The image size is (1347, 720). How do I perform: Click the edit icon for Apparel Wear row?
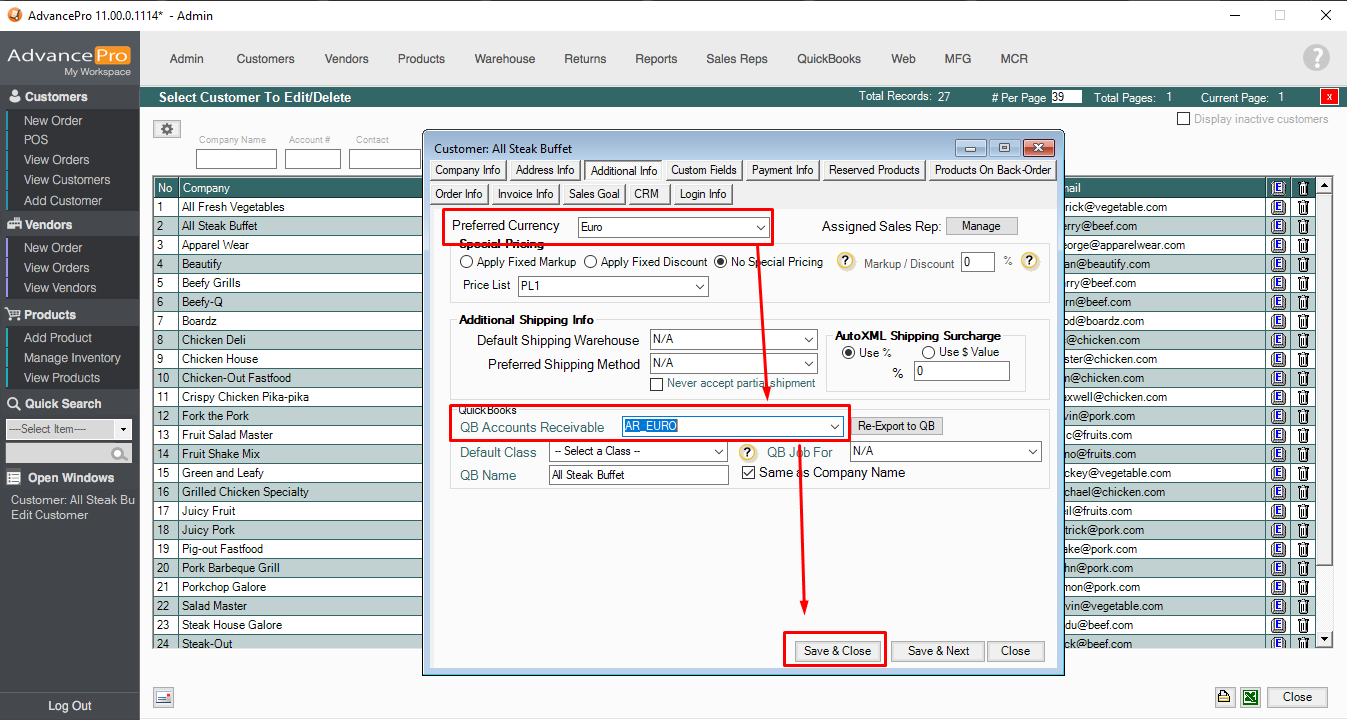(x=1278, y=245)
